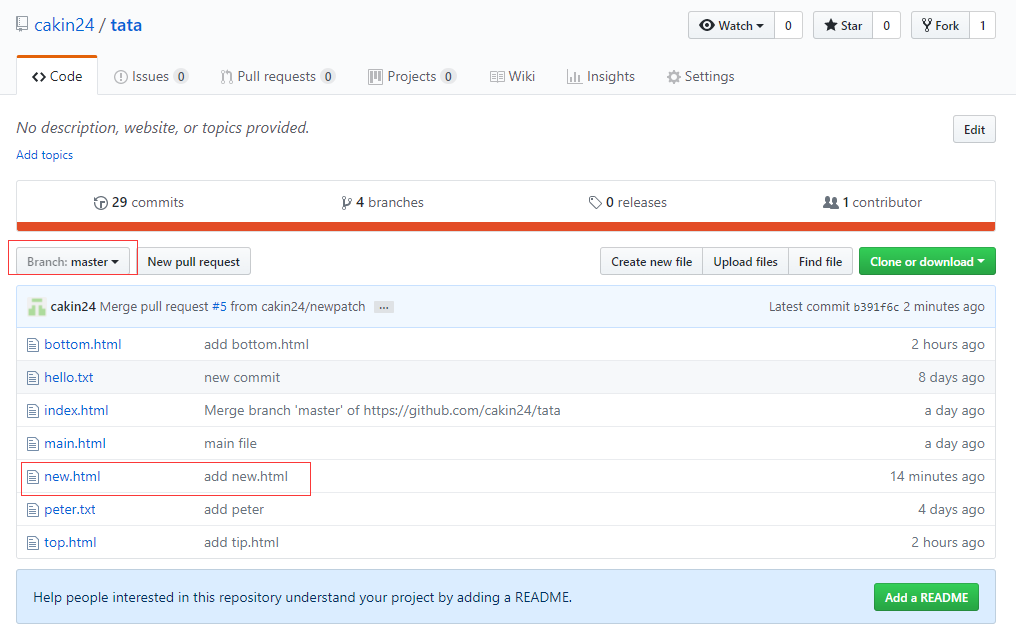This screenshot has height=640, width=1016.
Task: Open the new.html file
Action: 73,477
